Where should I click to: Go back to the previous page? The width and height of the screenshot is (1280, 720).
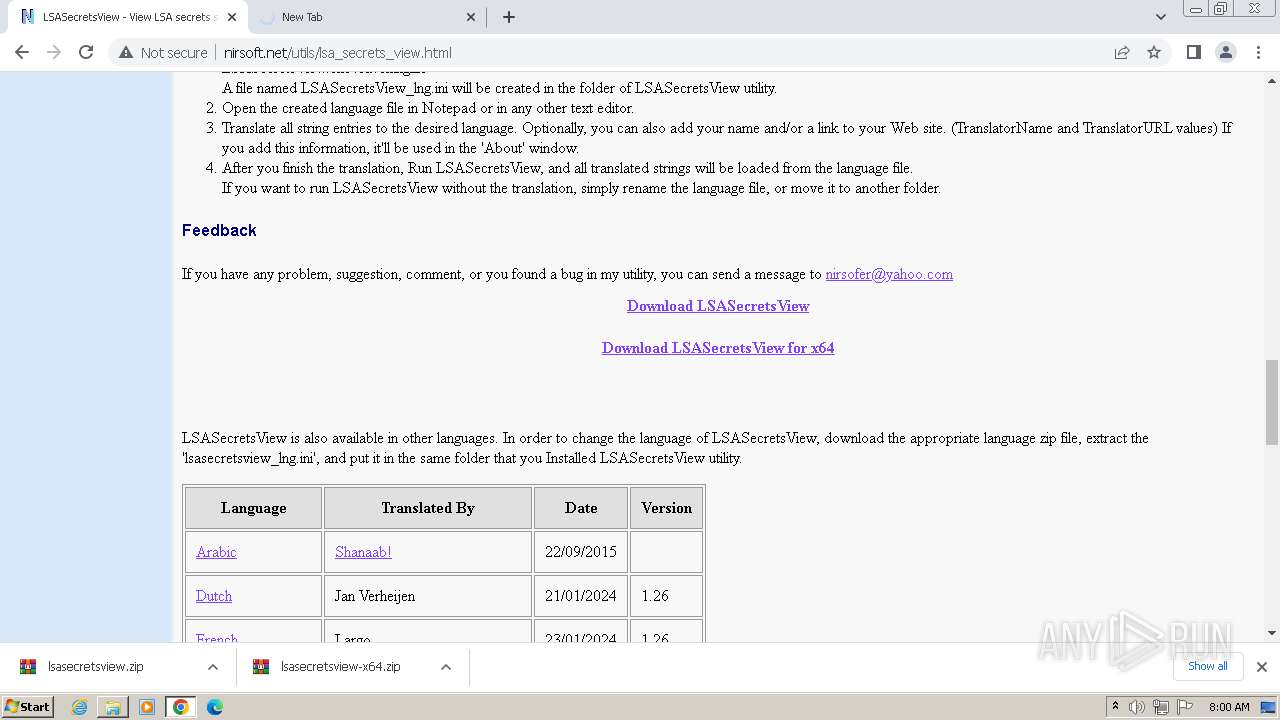[22, 52]
